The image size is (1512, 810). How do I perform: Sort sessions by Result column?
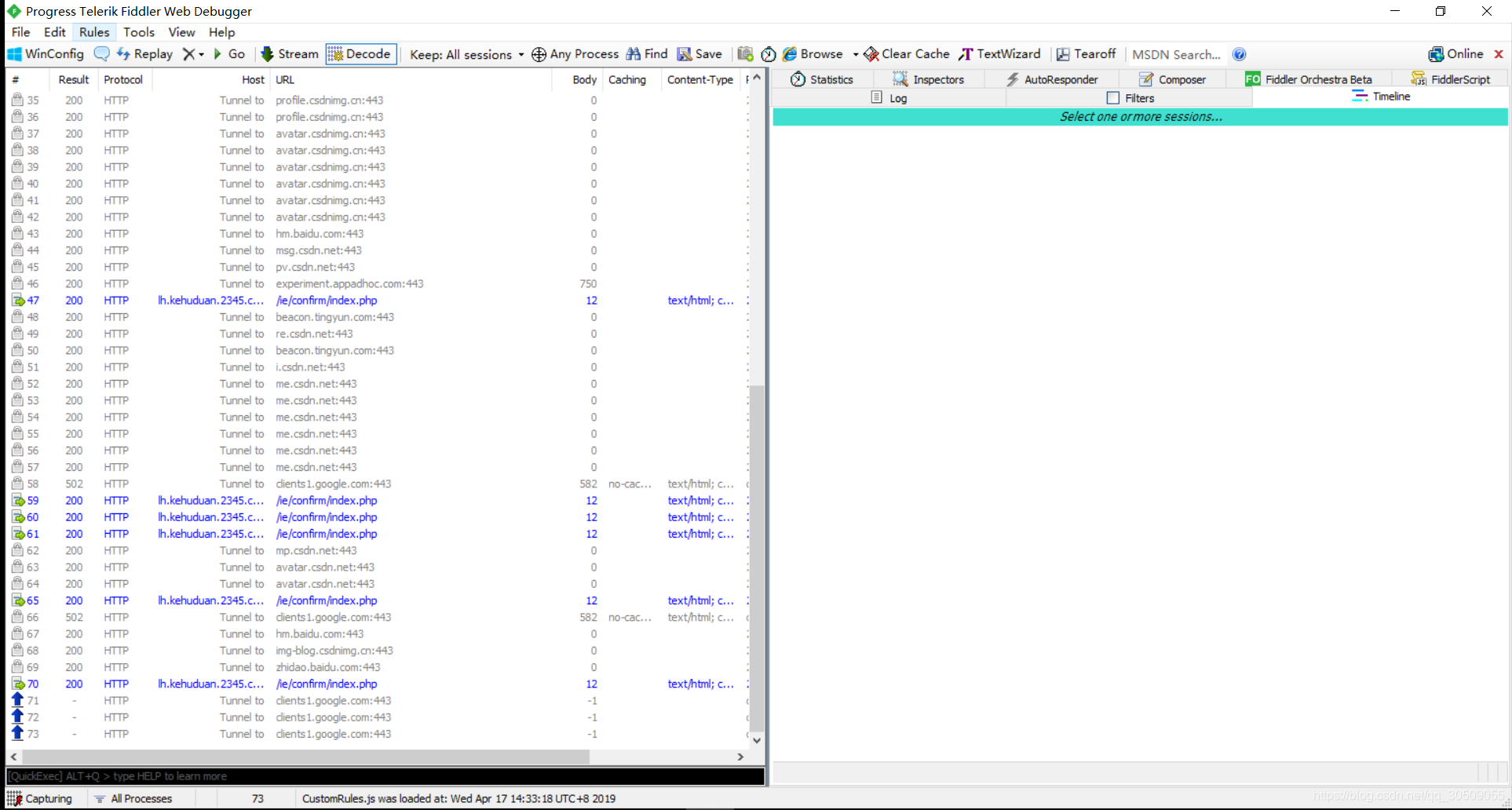pyautogui.click(x=74, y=79)
